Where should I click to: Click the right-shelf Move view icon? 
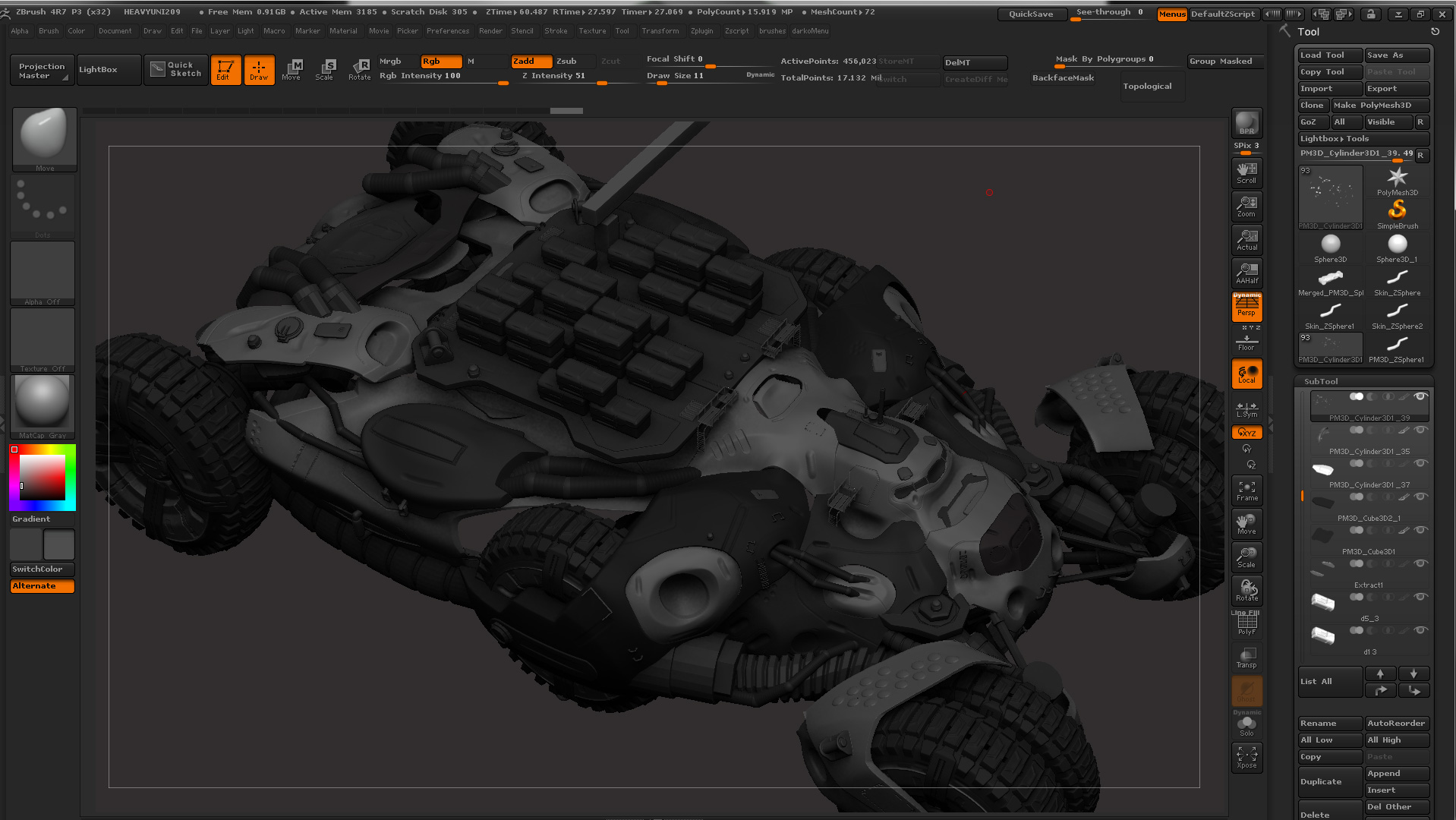click(1246, 524)
